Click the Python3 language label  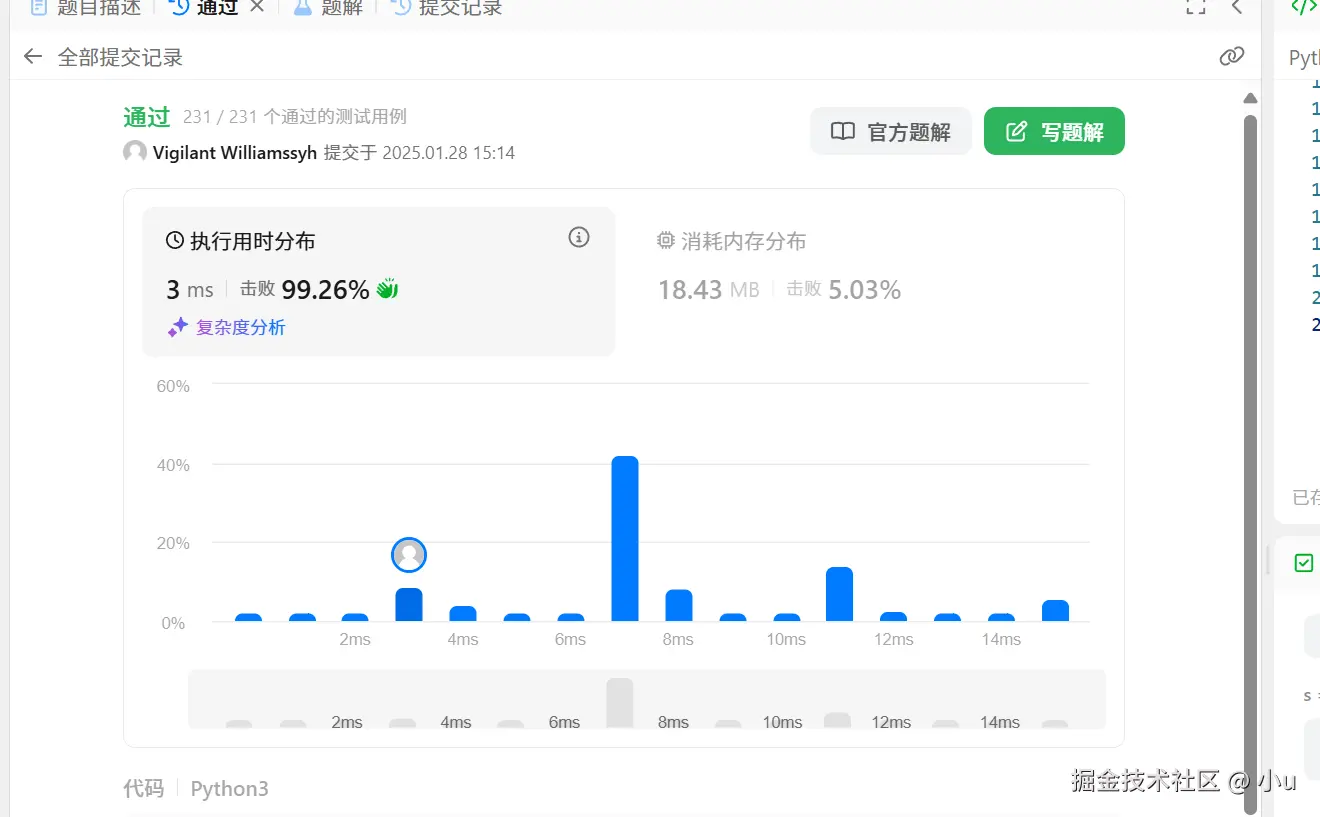click(x=230, y=788)
